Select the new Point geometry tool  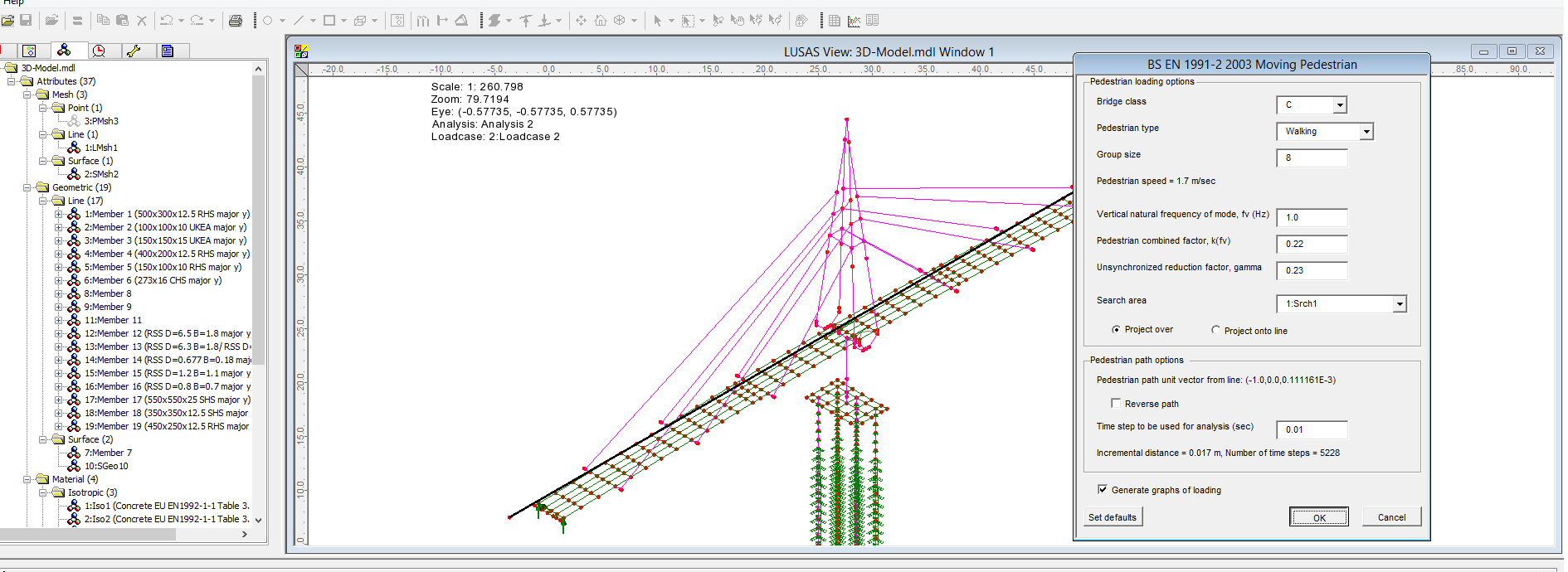268,21
